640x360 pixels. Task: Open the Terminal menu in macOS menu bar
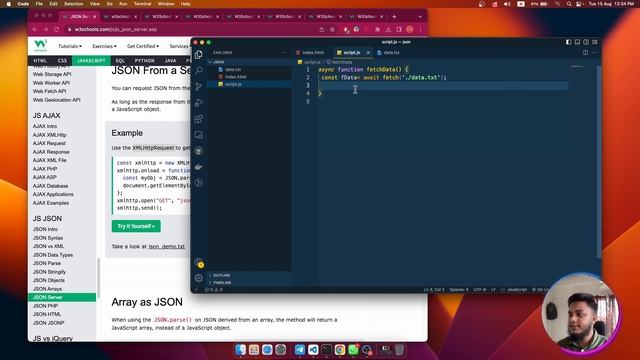[142, 4]
